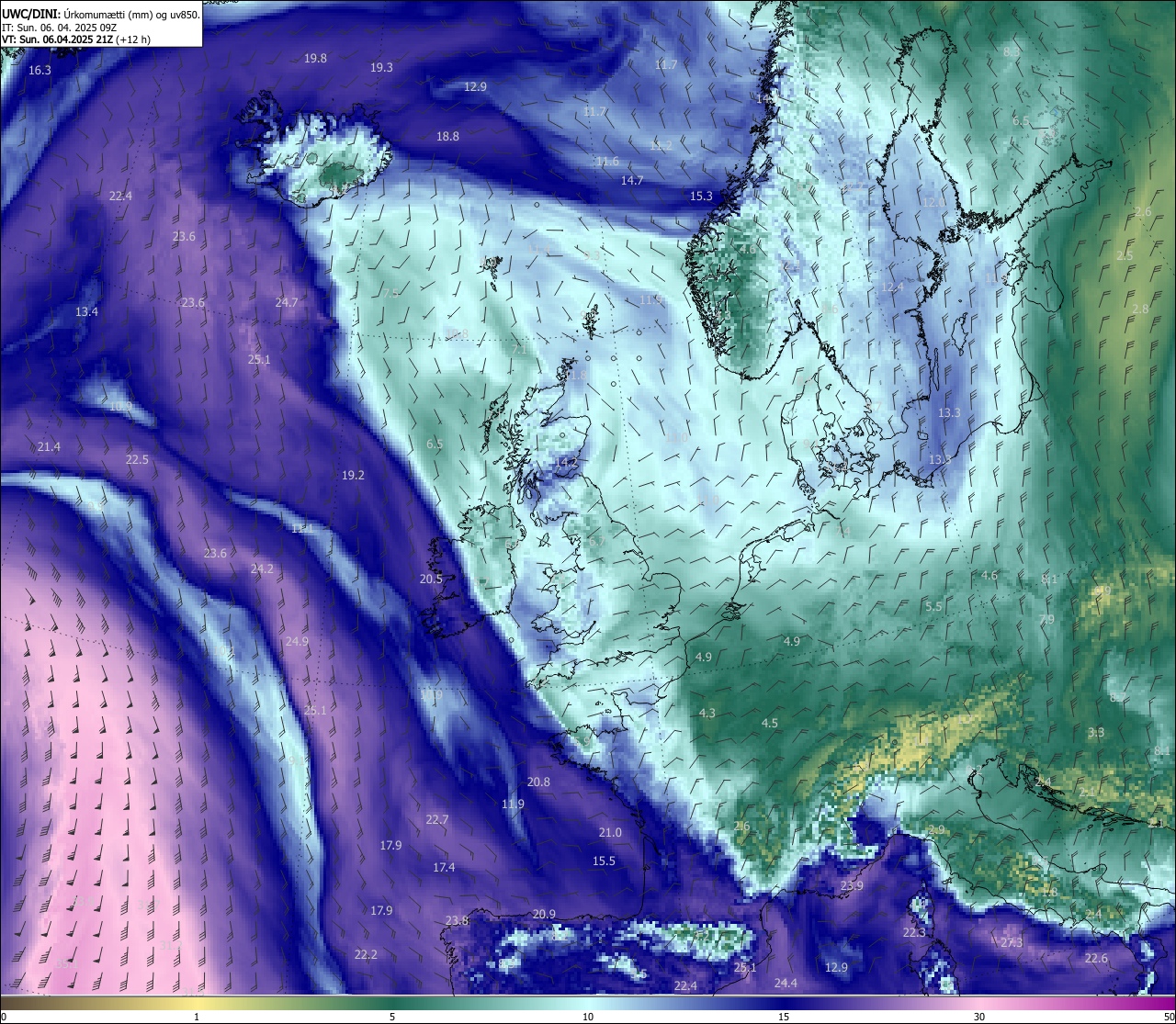Click the 24.9 value label

(297, 642)
